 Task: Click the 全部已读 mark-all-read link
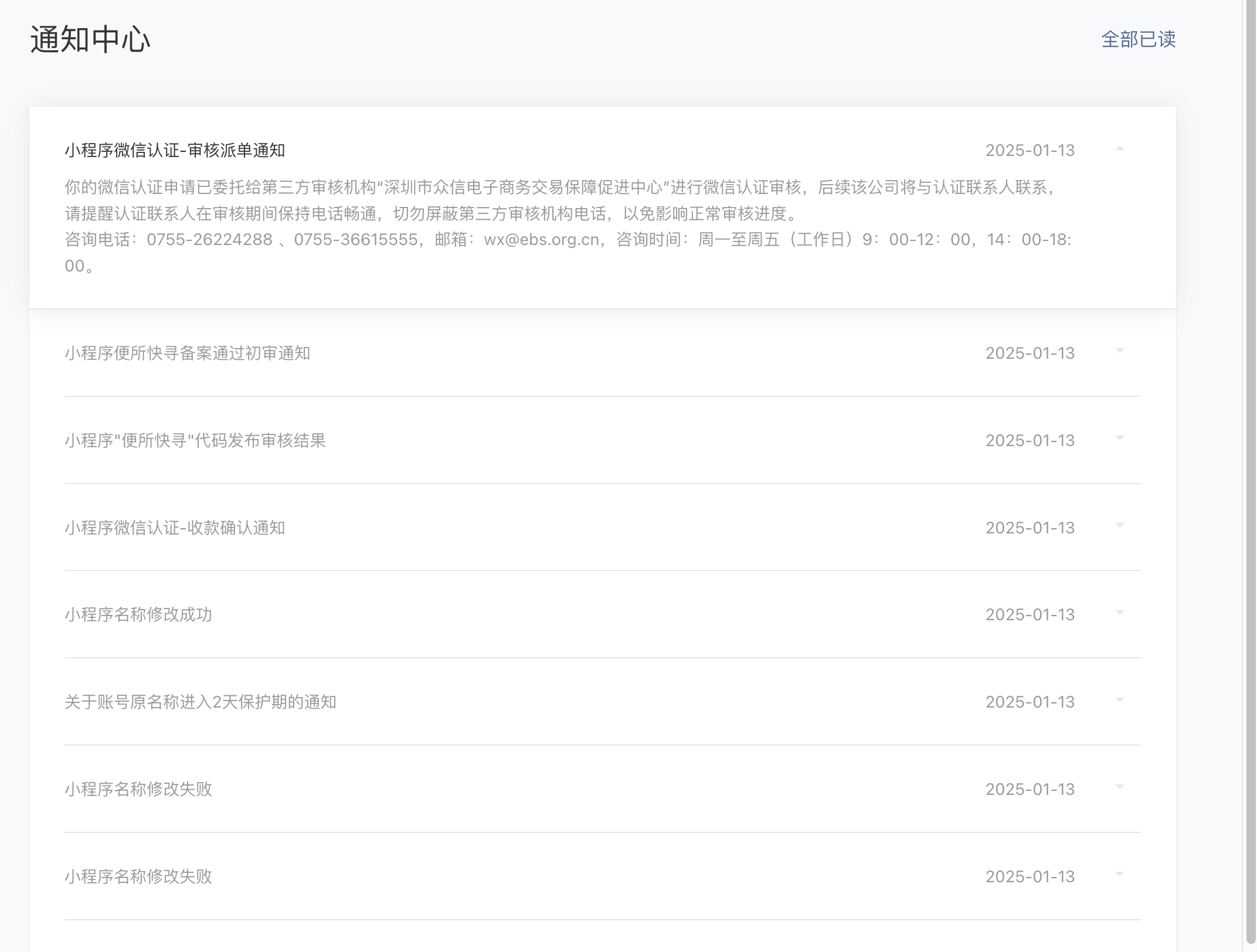(x=1138, y=39)
